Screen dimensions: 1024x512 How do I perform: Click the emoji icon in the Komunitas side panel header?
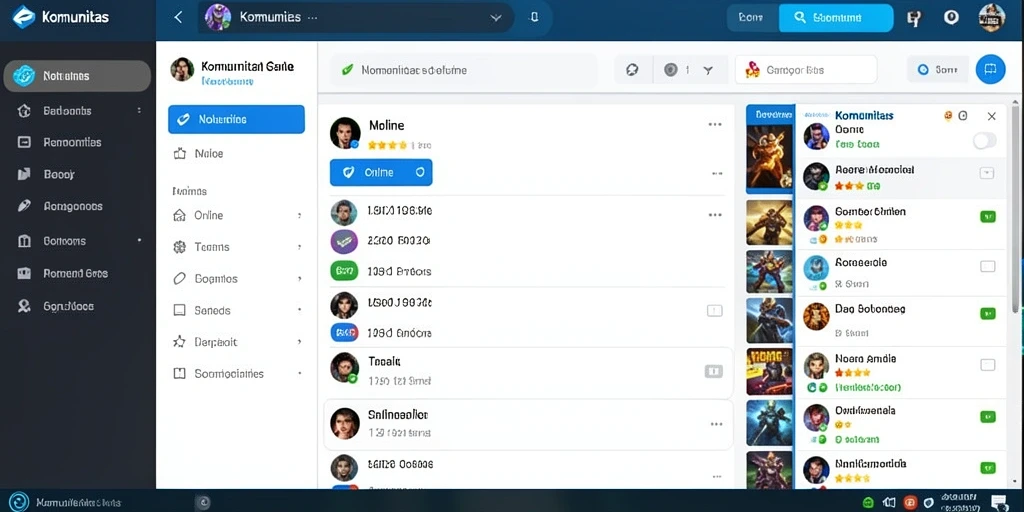tap(948, 116)
